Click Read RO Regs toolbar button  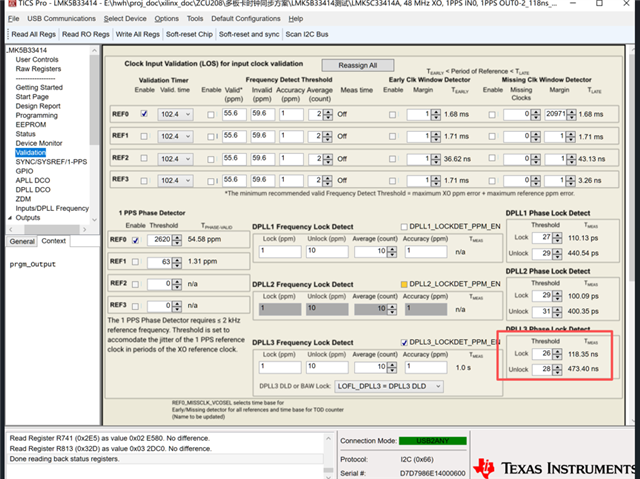coord(86,34)
